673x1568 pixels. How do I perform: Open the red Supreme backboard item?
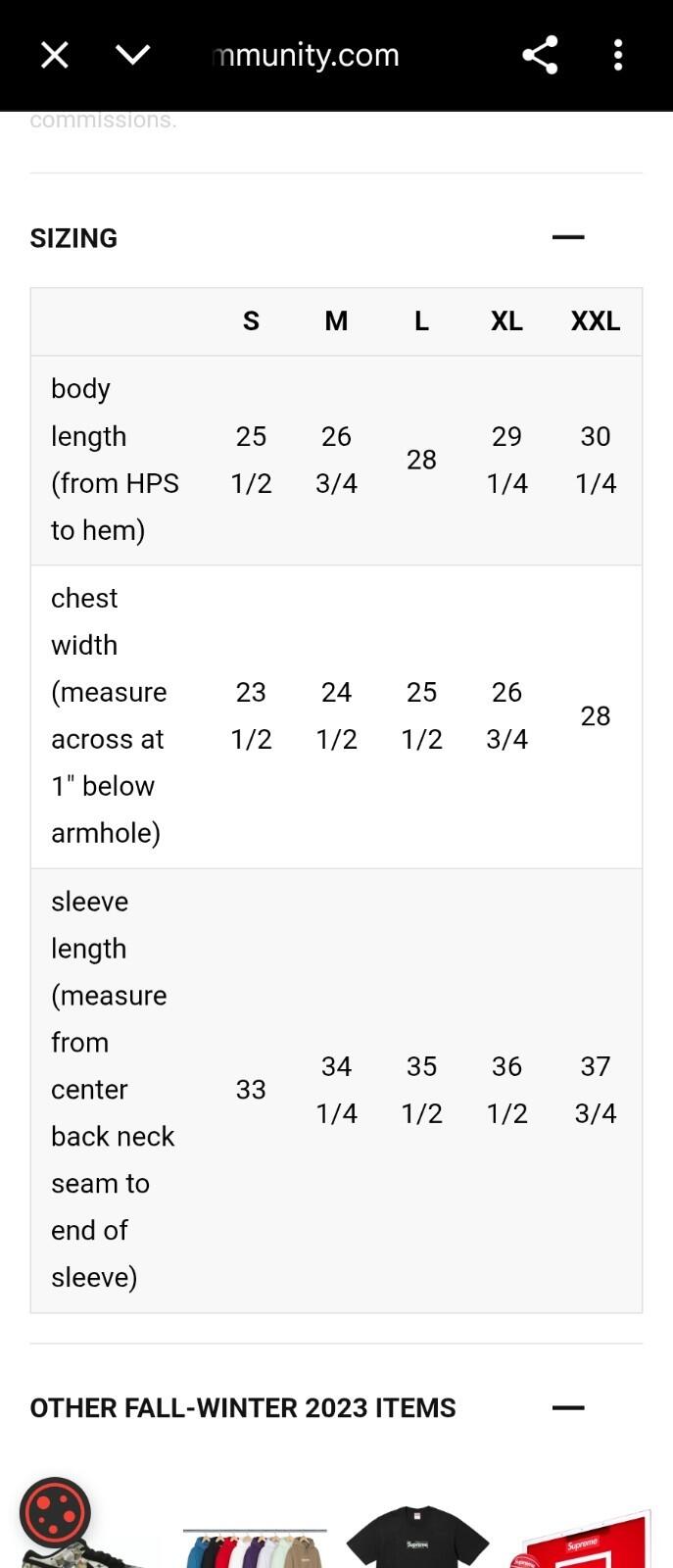point(582,1539)
